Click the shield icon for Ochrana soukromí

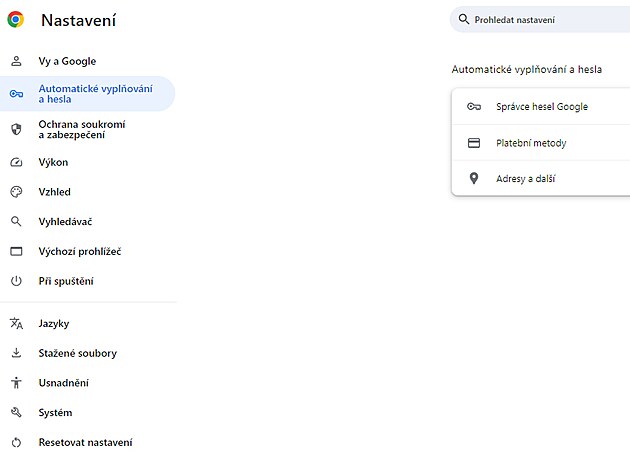16,129
